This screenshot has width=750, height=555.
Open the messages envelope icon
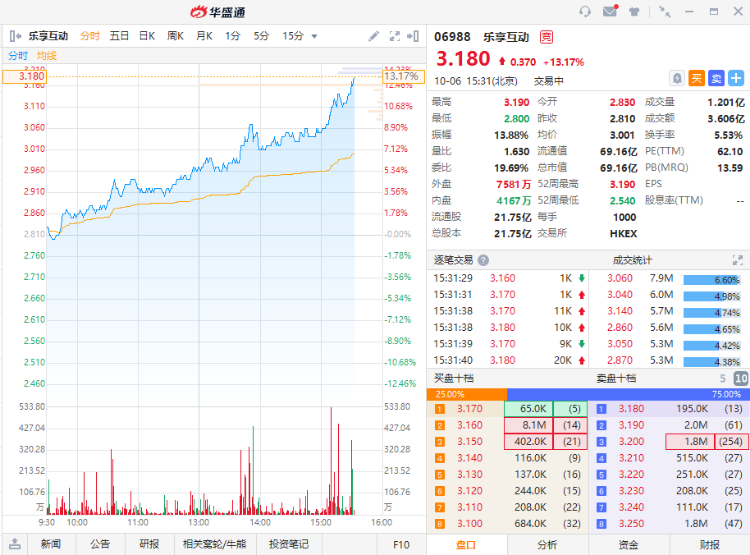[x=610, y=11]
